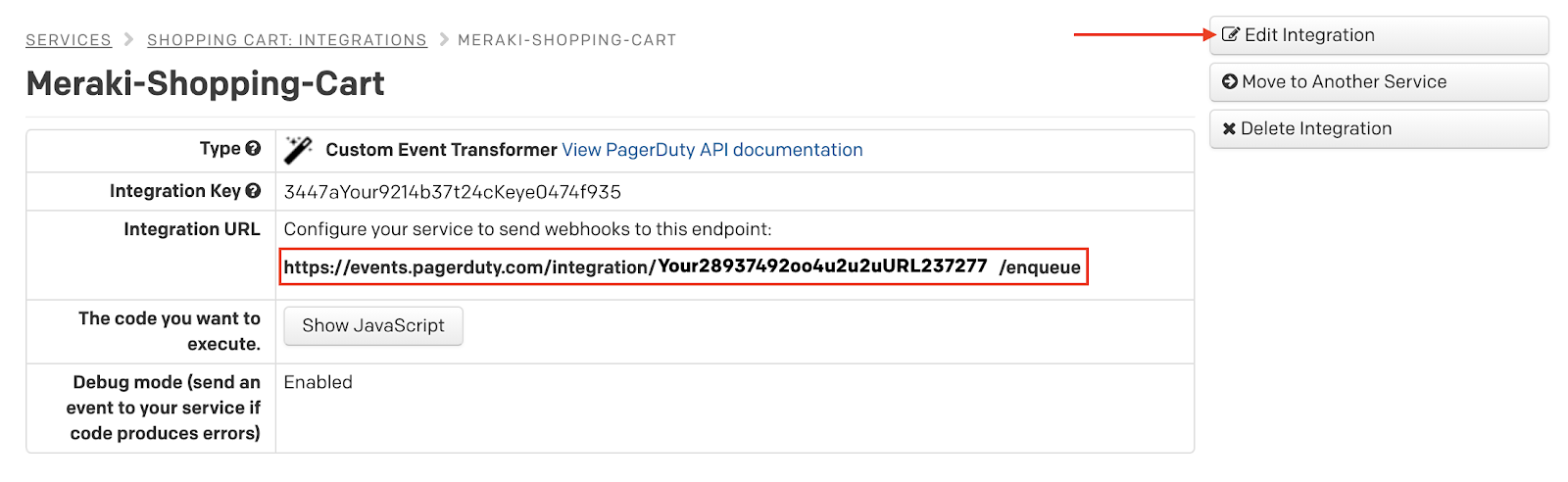Click the Meraki-Shopping-Cart page heading
1568x482 pixels.
[x=206, y=84]
